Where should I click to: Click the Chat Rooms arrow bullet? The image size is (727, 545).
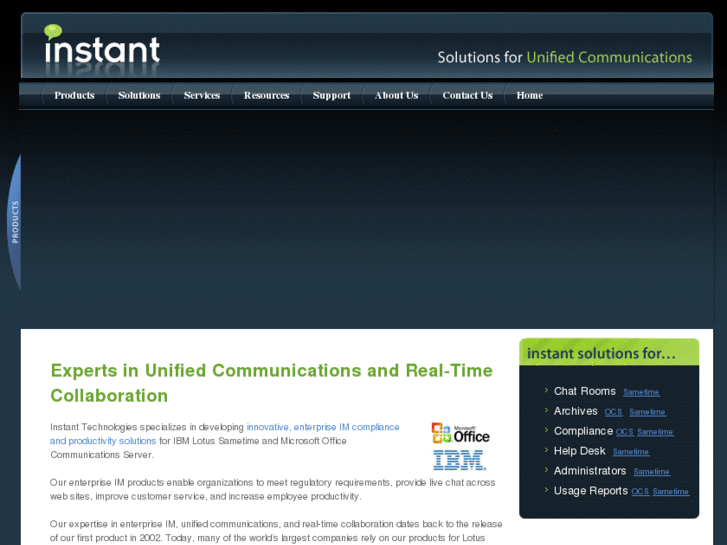coord(546,390)
